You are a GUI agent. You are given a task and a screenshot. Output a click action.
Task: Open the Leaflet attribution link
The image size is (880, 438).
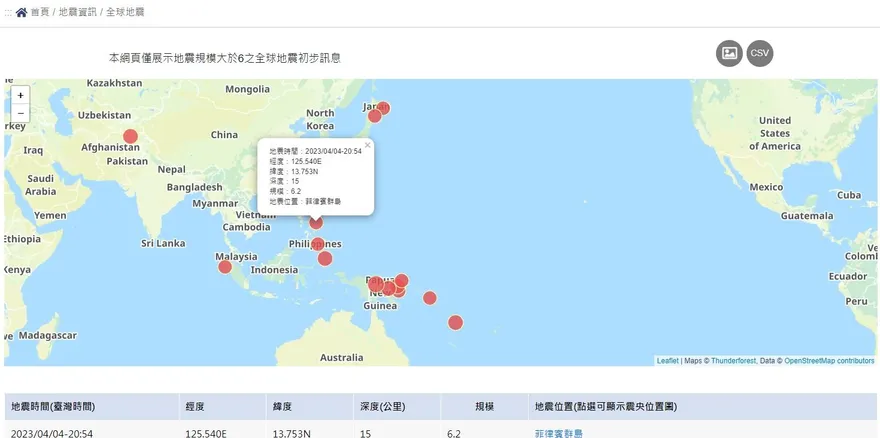click(667, 360)
